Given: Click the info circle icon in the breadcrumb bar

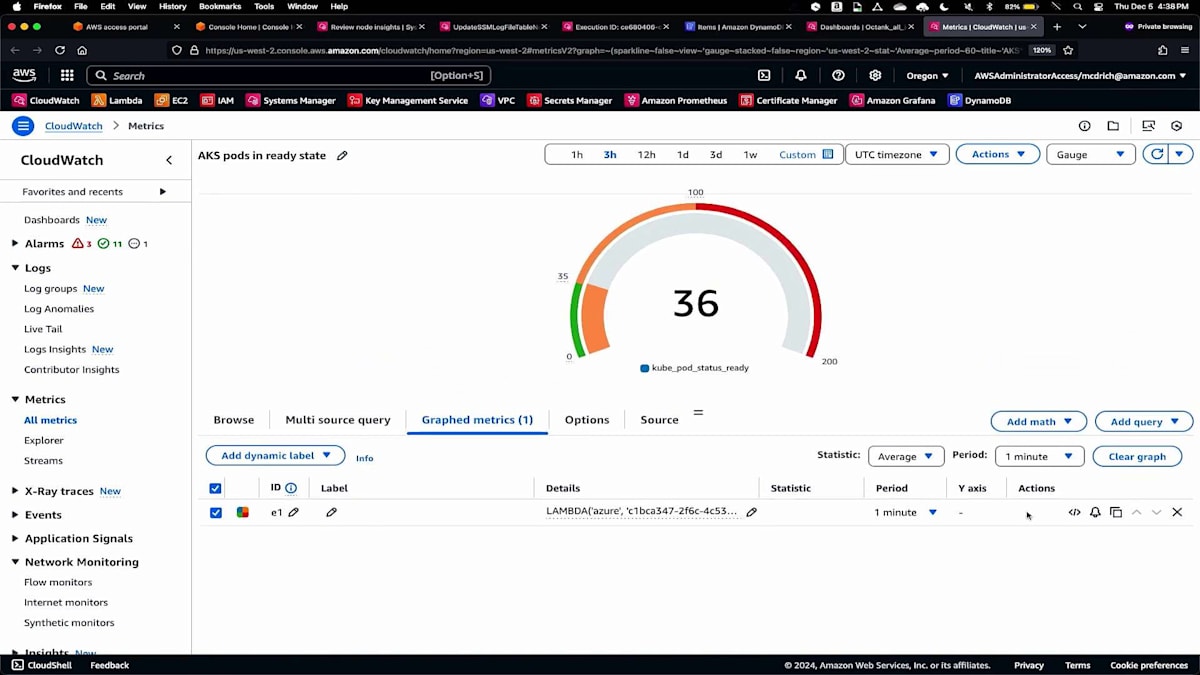Looking at the screenshot, I should [x=1084, y=126].
